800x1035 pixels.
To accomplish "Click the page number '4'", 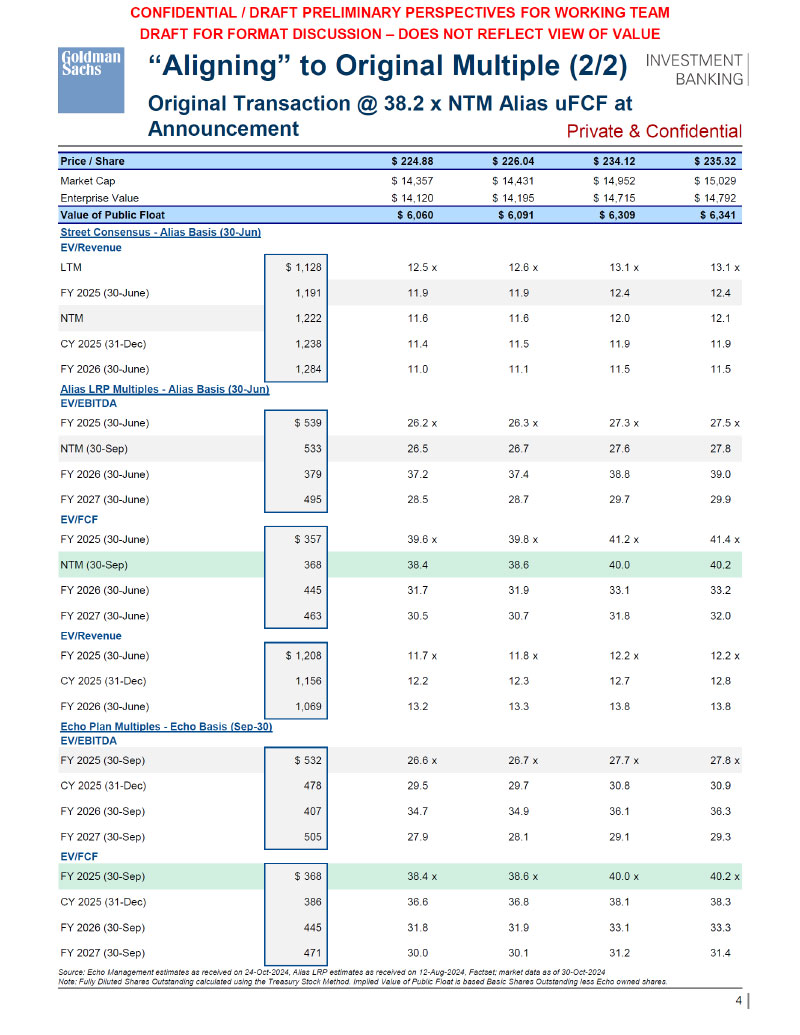I will tap(739, 1000).
